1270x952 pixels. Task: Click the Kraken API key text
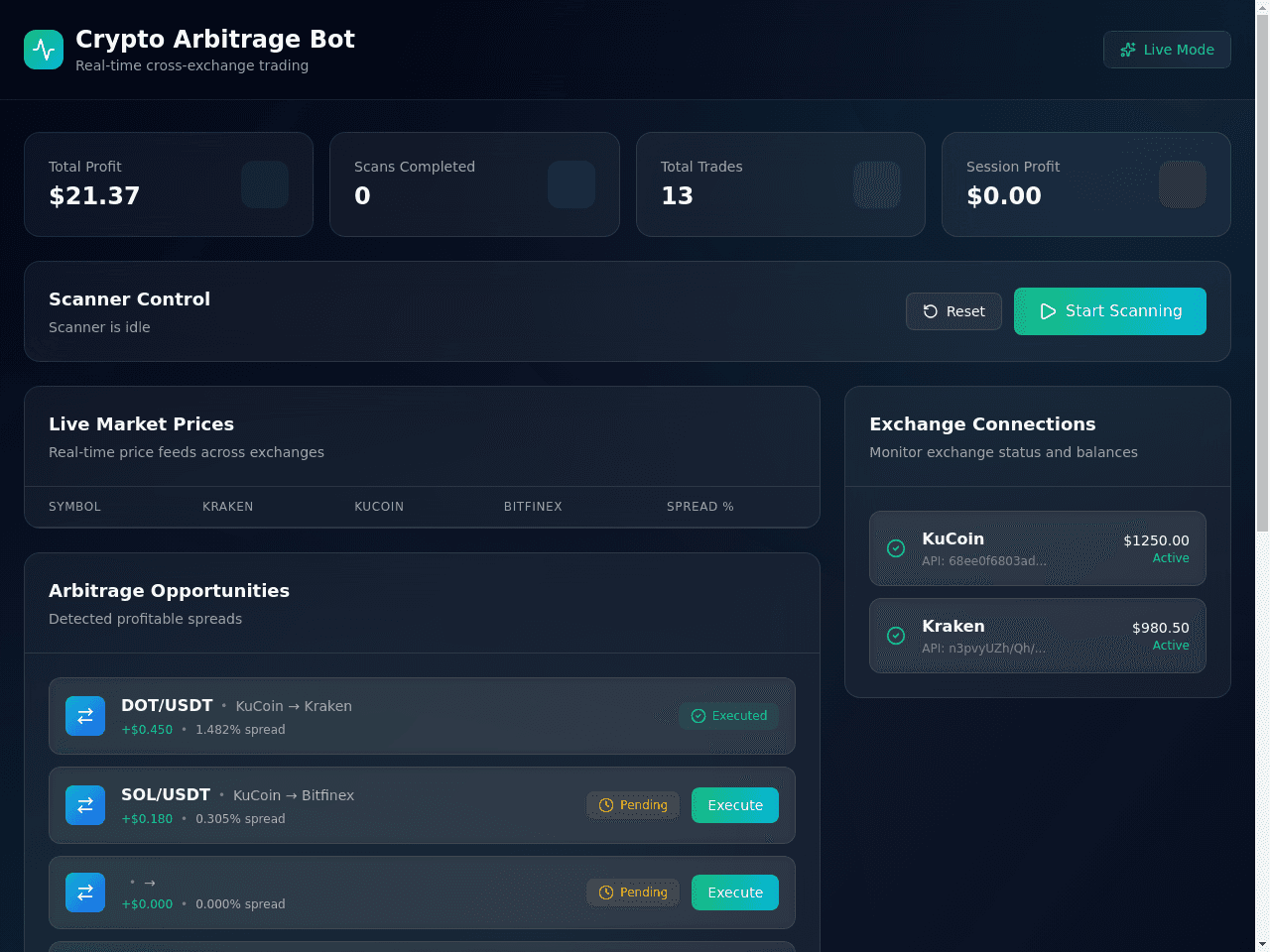click(x=983, y=649)
